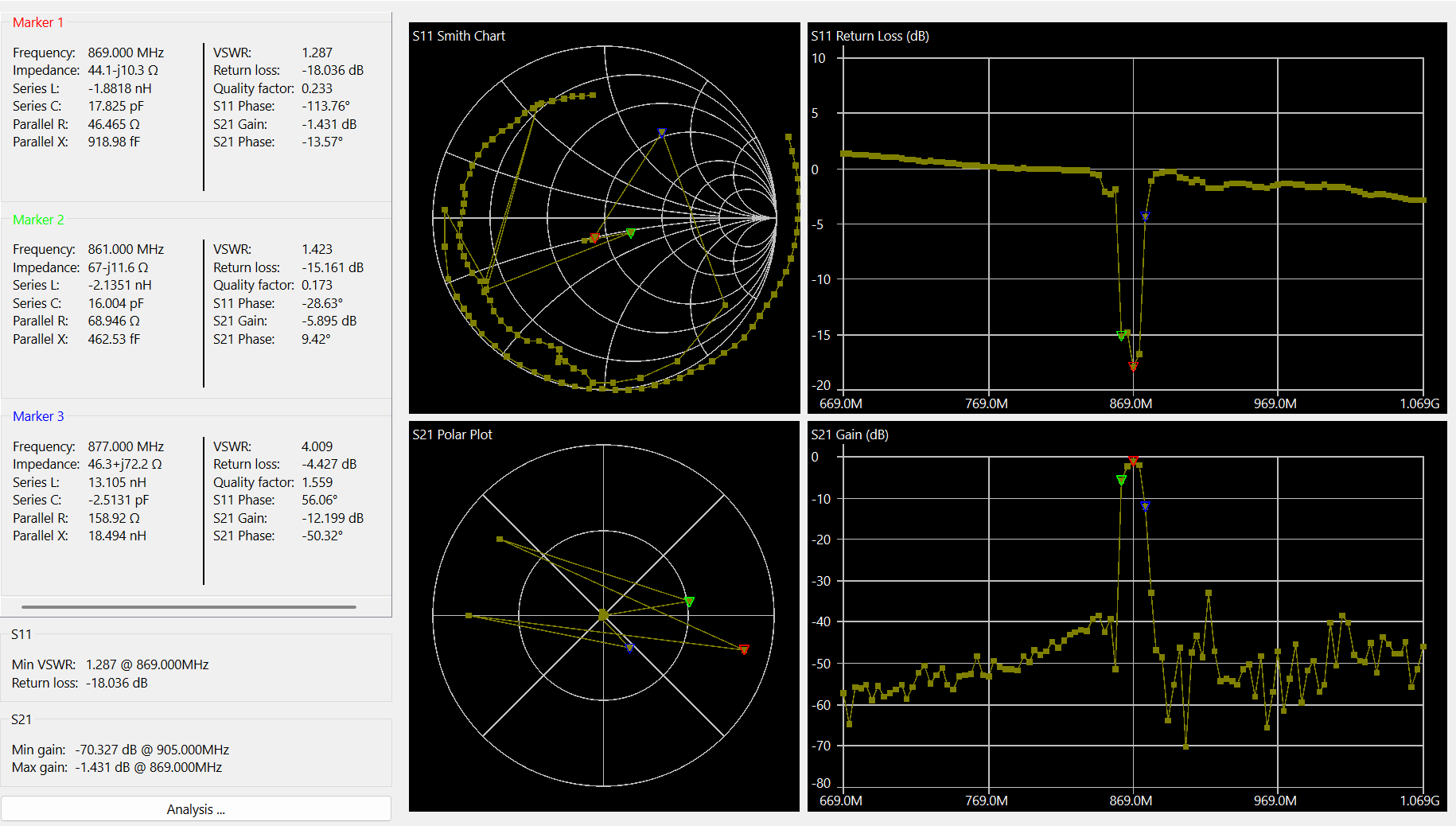Click blue Marker 3 on S21 Gain plot

coord(1146,506)
